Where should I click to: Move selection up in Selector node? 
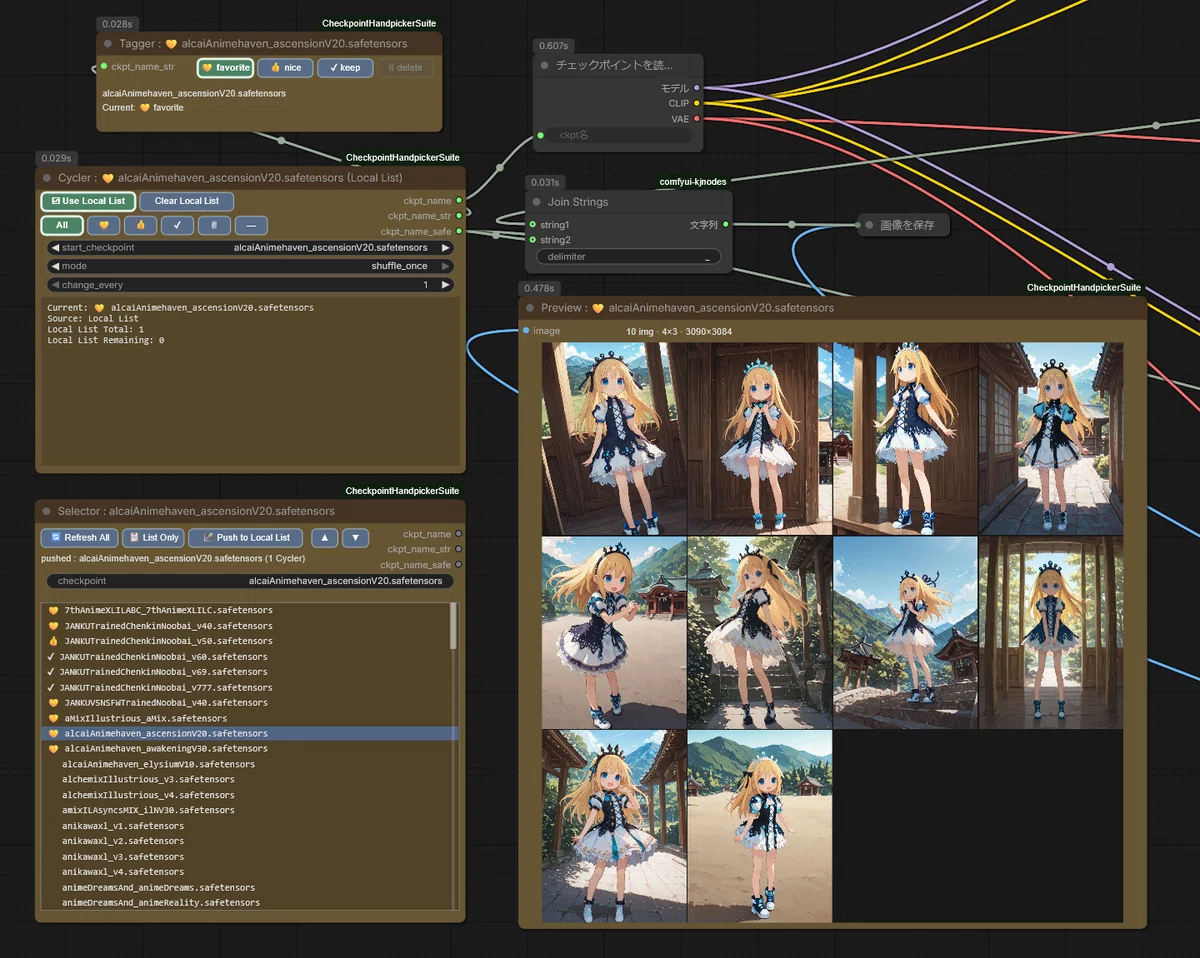click(324, 537)
